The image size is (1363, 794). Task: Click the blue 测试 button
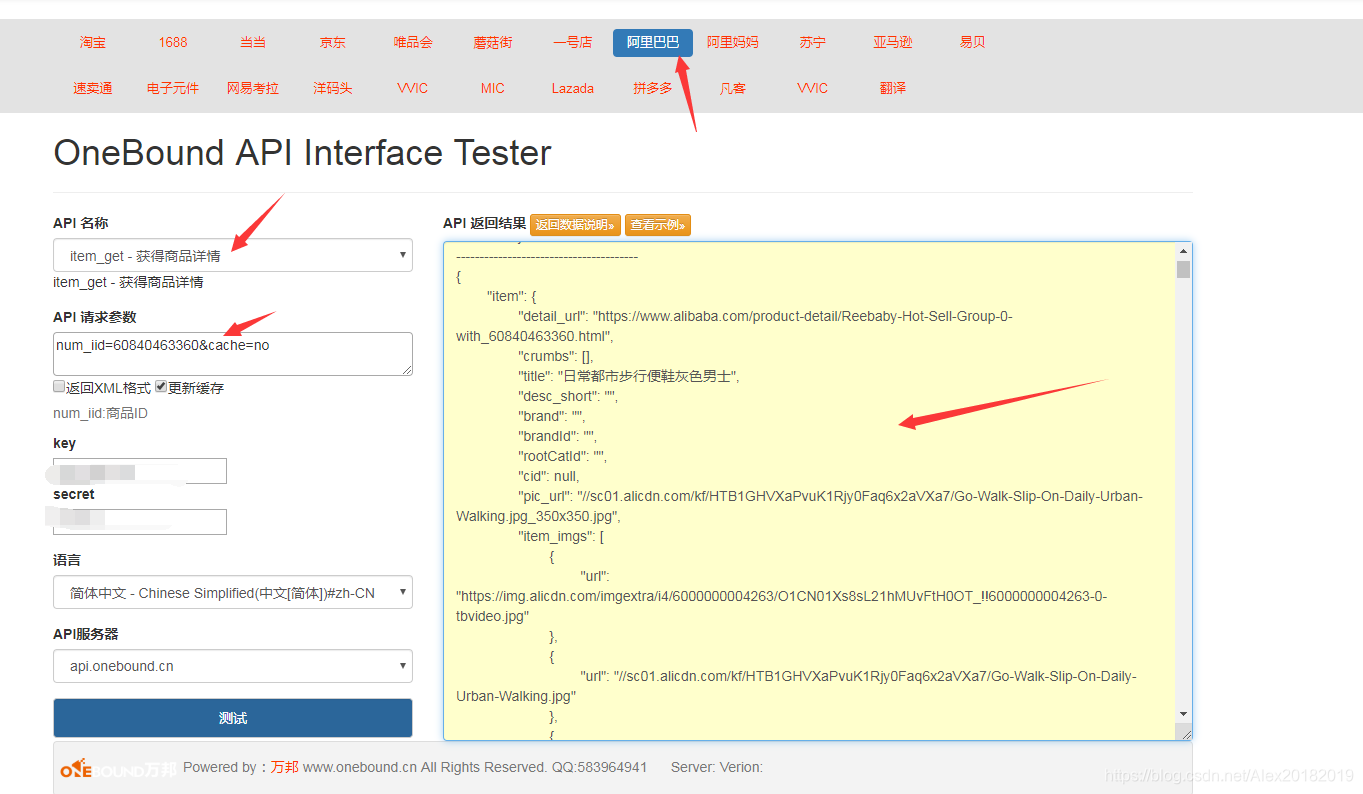(233, 718)
